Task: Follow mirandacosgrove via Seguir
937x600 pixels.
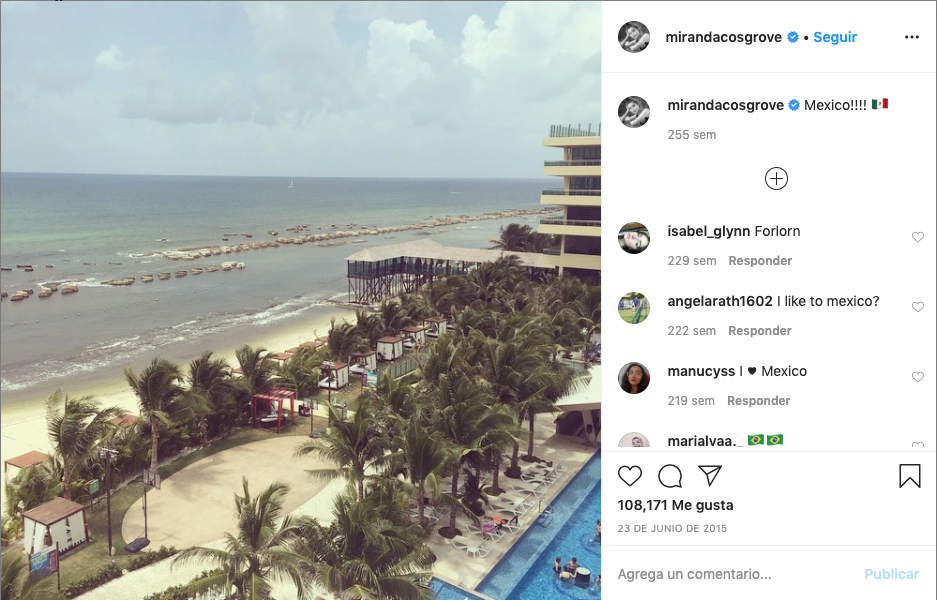Action: click(x=835, y=37)
